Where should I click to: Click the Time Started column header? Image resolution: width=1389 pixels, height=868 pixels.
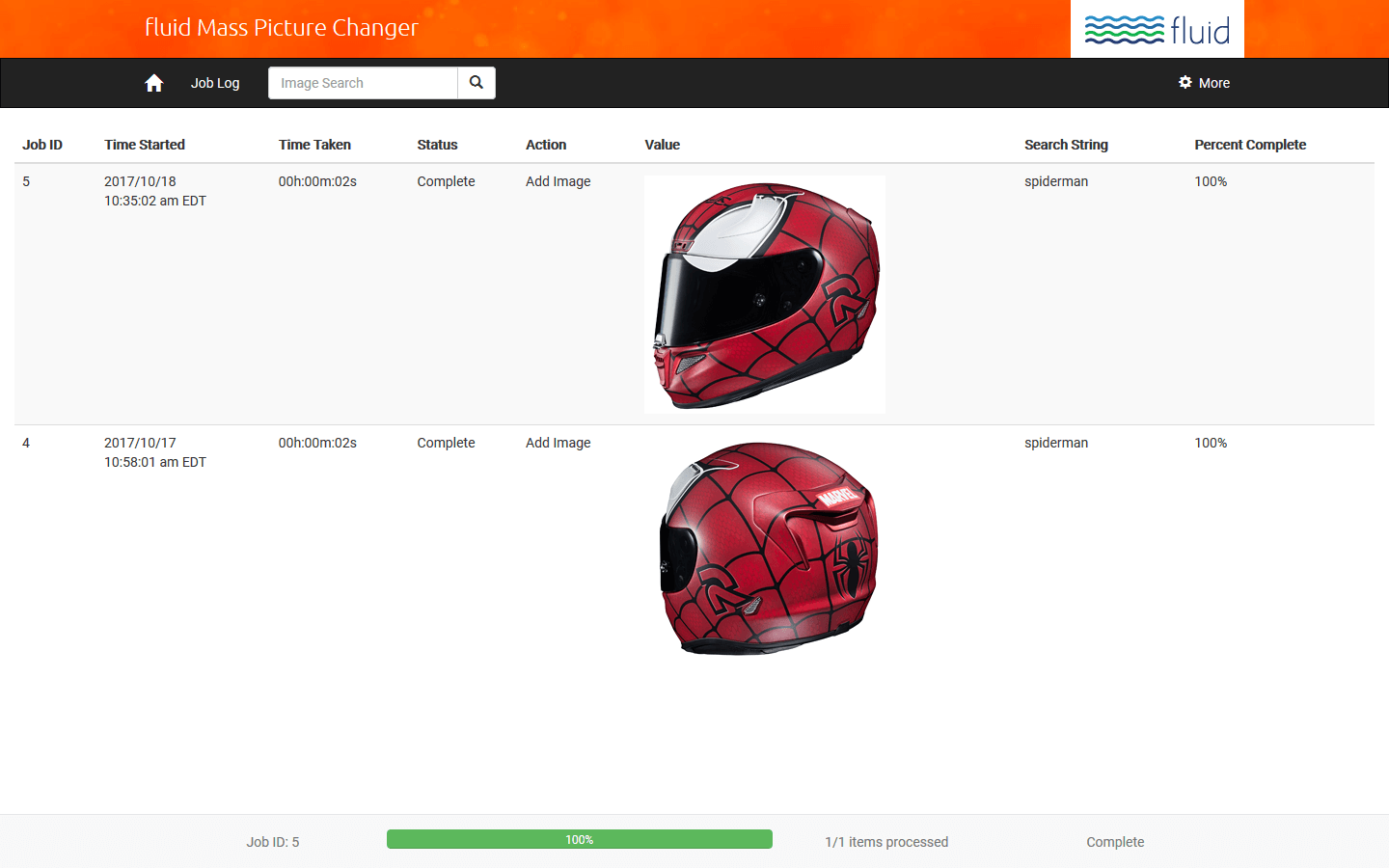[145, 145]
